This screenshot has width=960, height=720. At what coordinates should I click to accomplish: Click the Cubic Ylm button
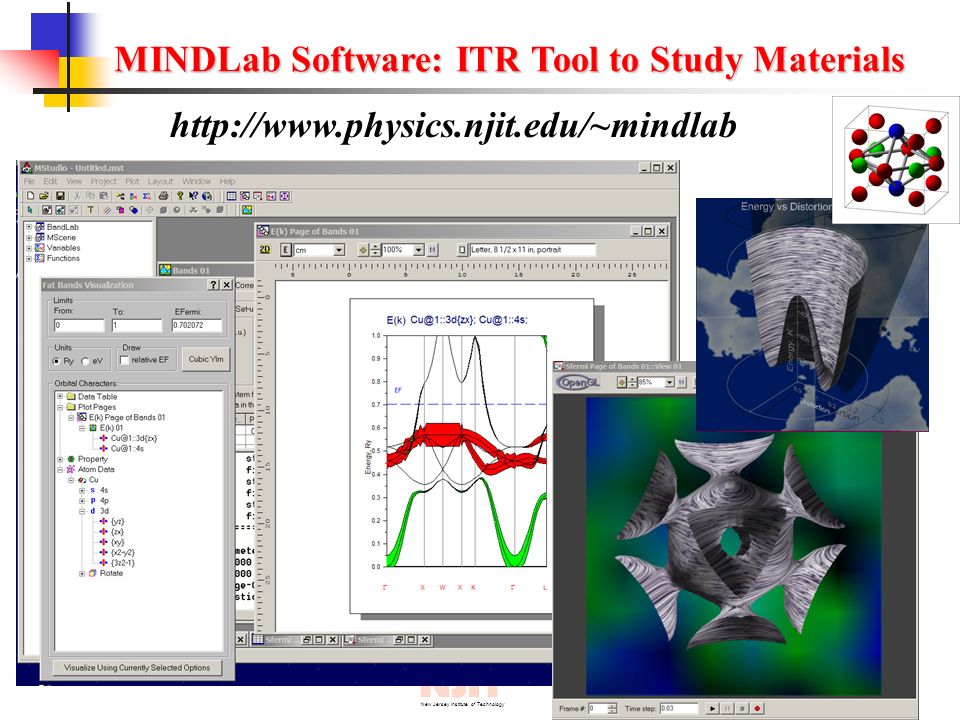206,359
